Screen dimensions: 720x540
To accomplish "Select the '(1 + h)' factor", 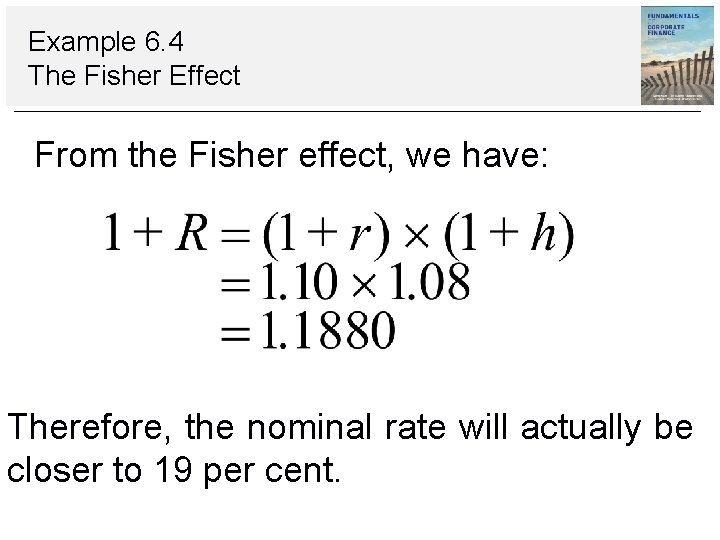I will click(510, 236).
